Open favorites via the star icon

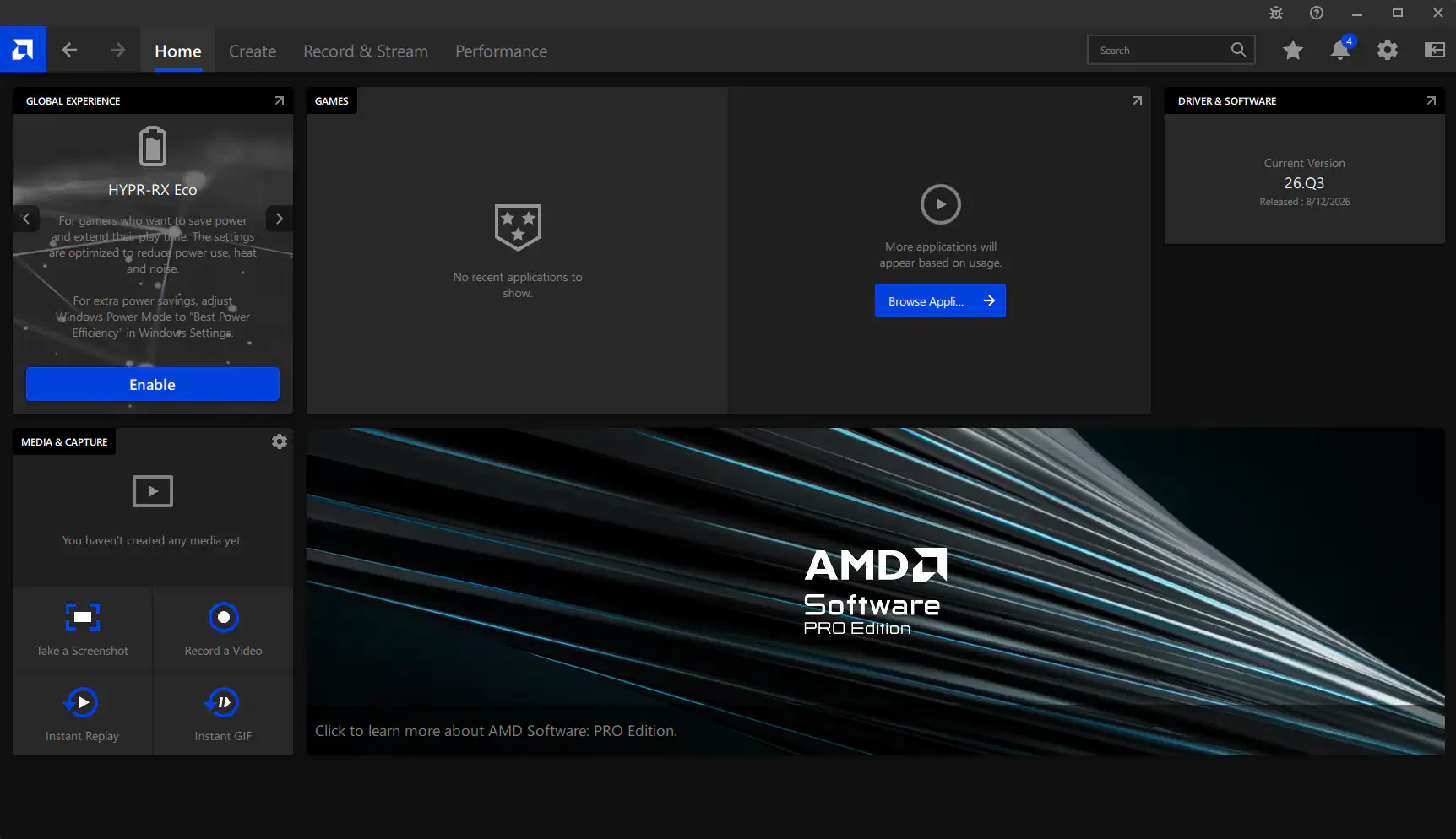(1292, 51)
